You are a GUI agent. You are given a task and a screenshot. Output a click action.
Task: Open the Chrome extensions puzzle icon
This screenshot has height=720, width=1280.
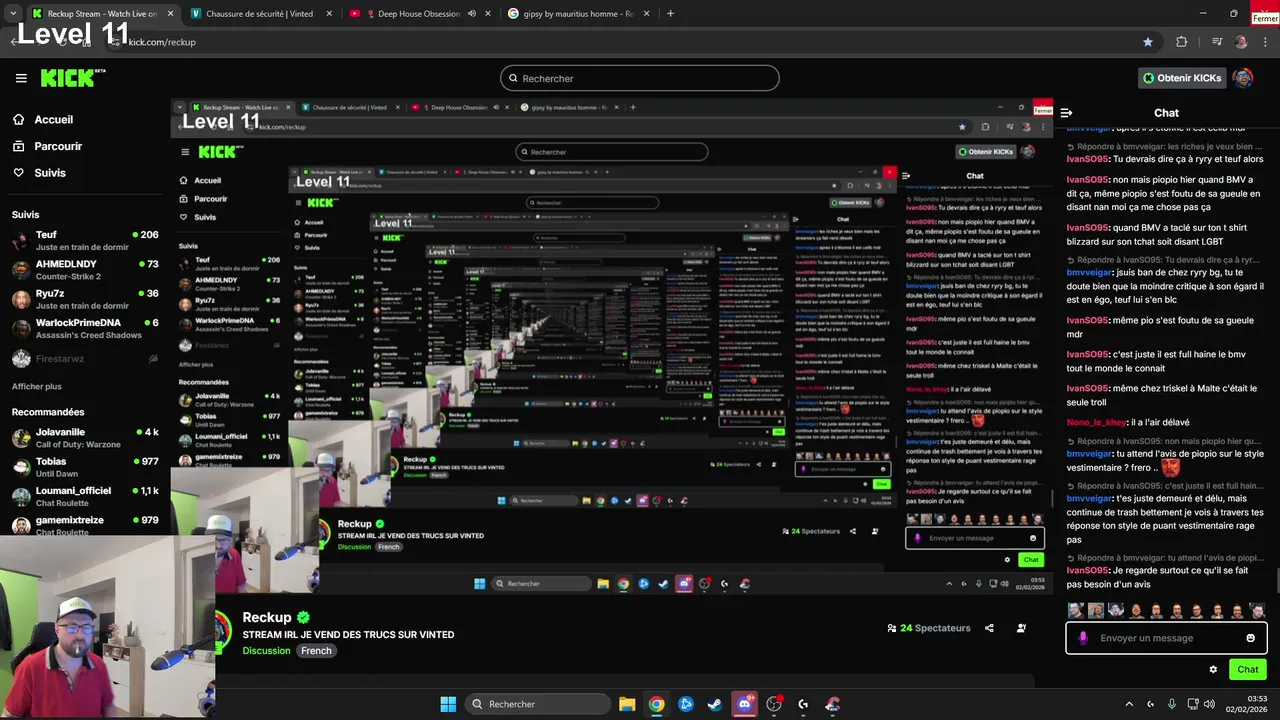(x=1182, y=42)
